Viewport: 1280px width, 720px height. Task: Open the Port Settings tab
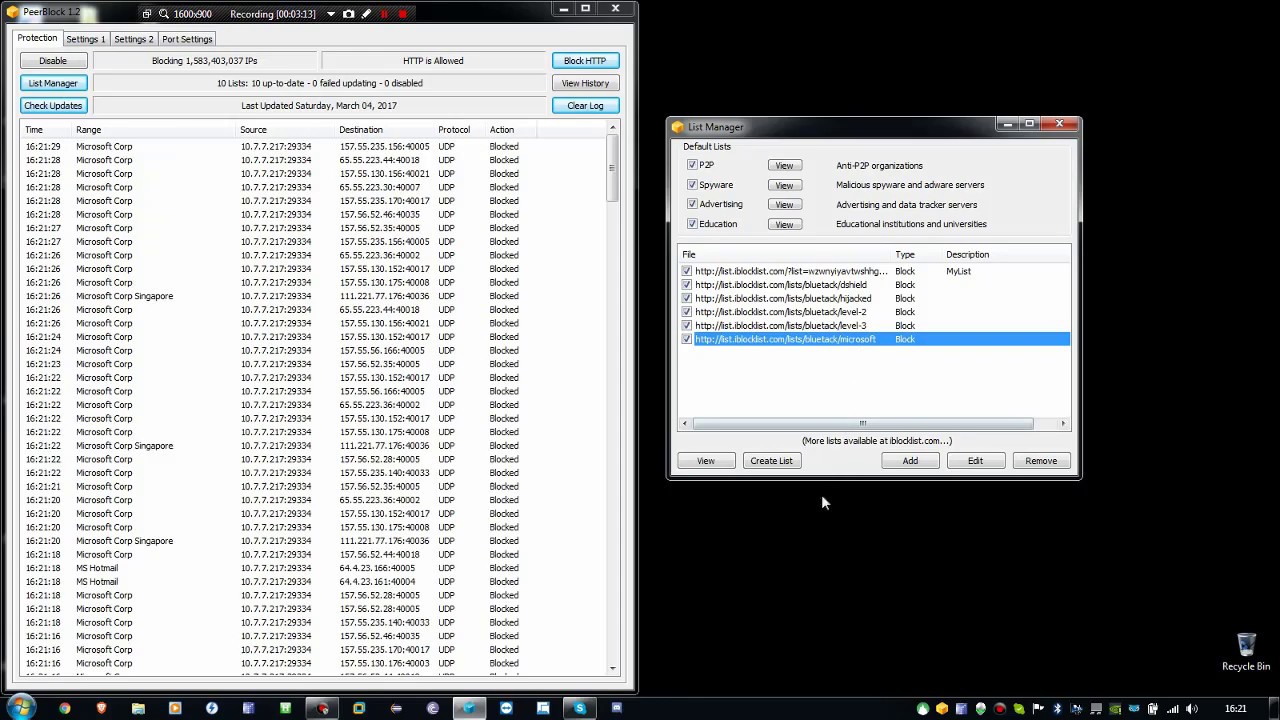pyautogui.click(x=187, y=39)
